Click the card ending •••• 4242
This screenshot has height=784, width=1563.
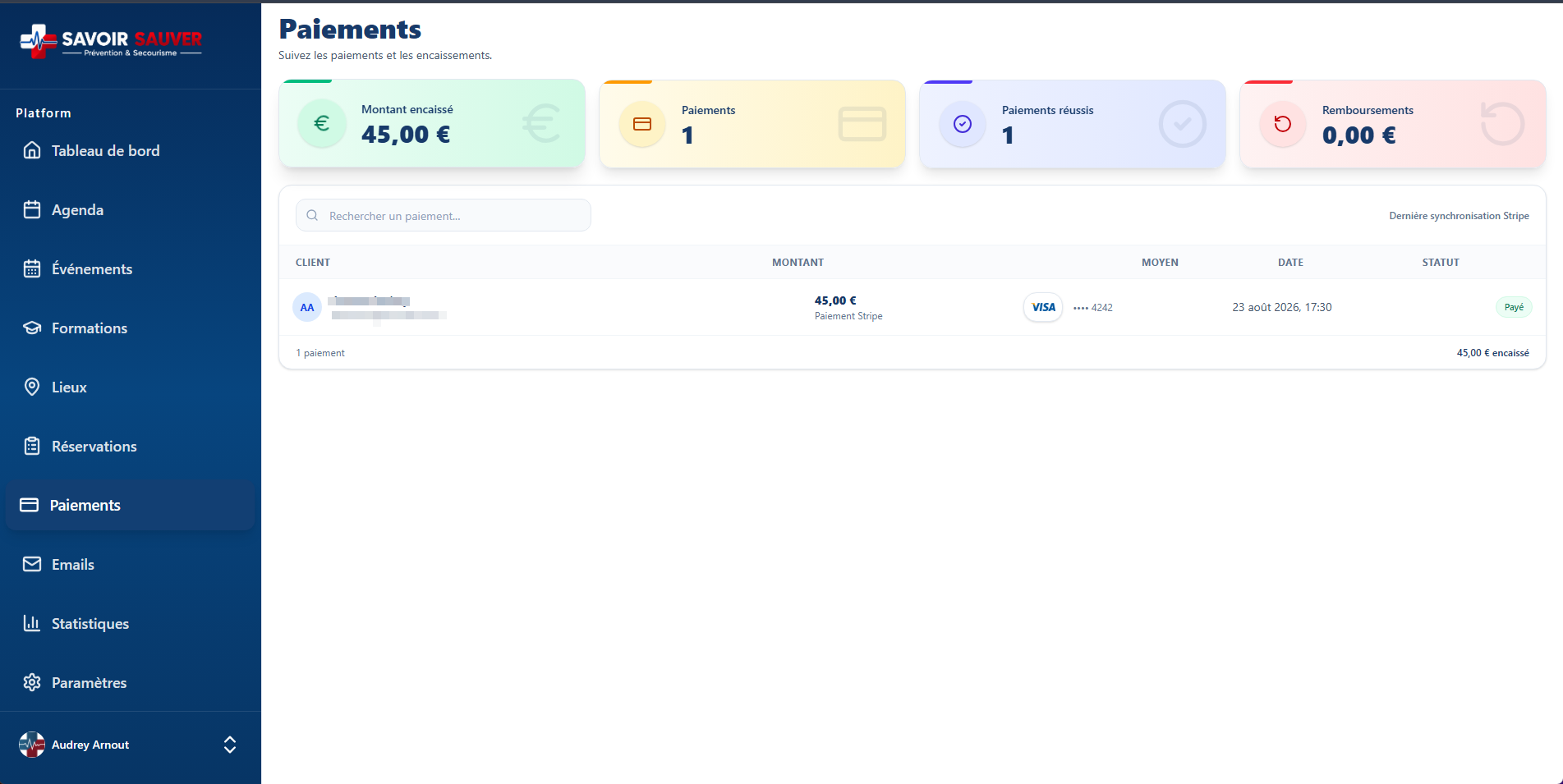1093,308
